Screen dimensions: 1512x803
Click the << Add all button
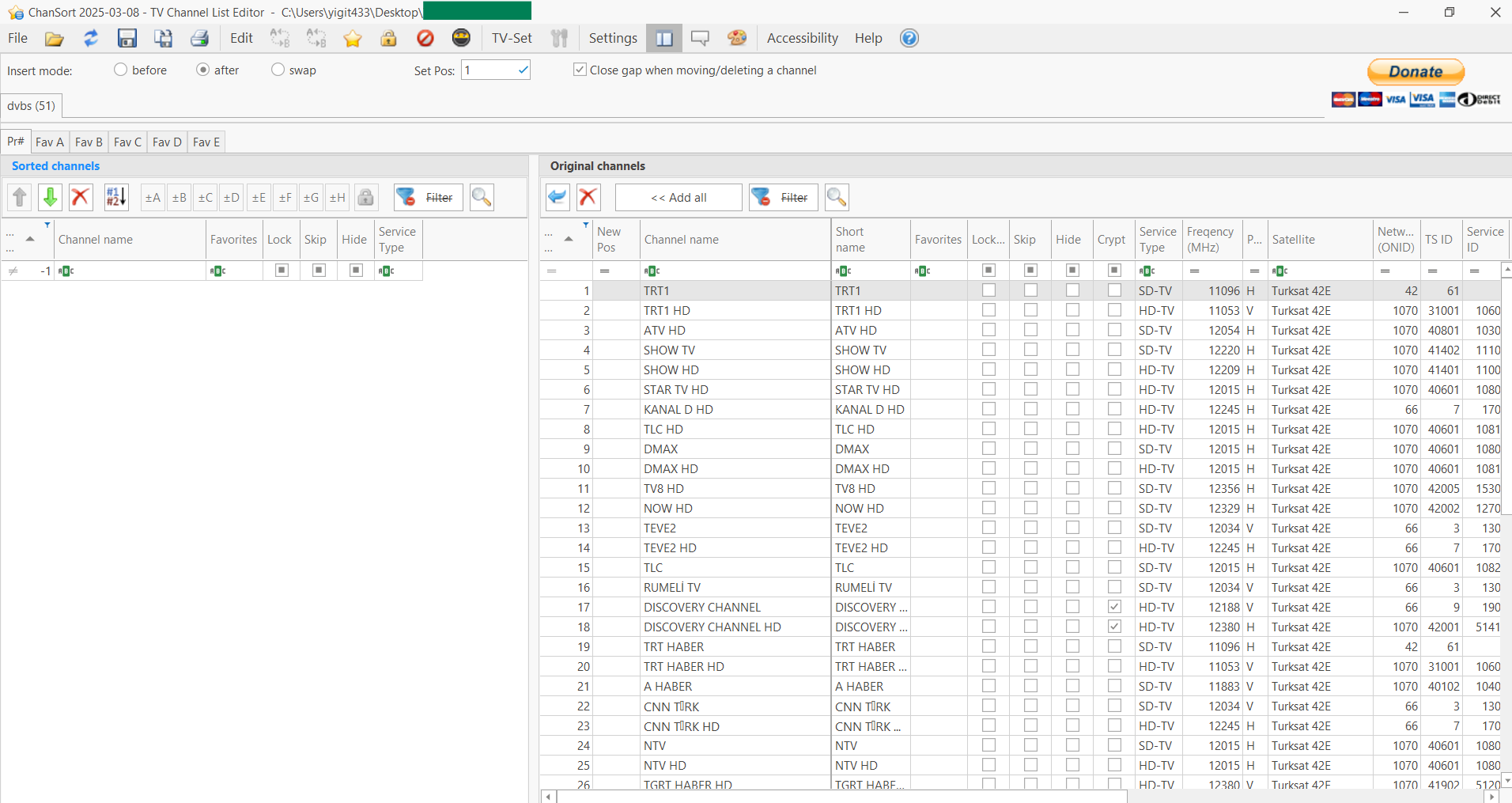(679, 197)
